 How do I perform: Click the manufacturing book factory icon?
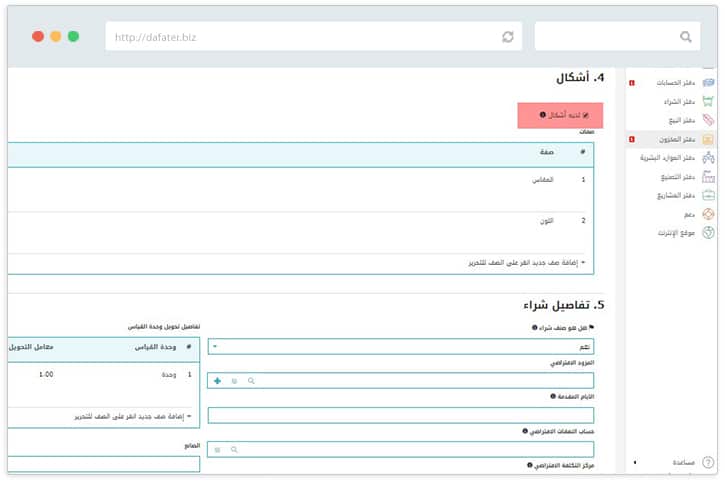[x=708, y=177]
